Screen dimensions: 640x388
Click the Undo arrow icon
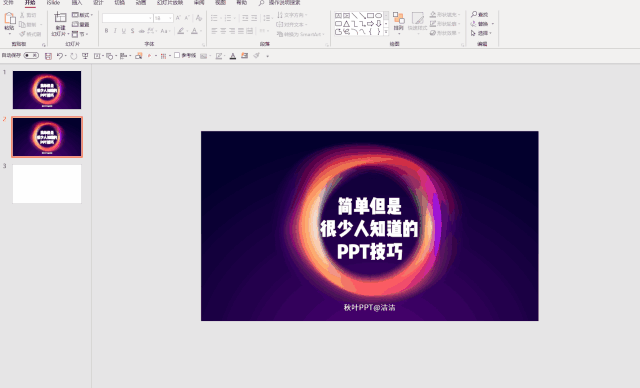[x=60, y=56]
